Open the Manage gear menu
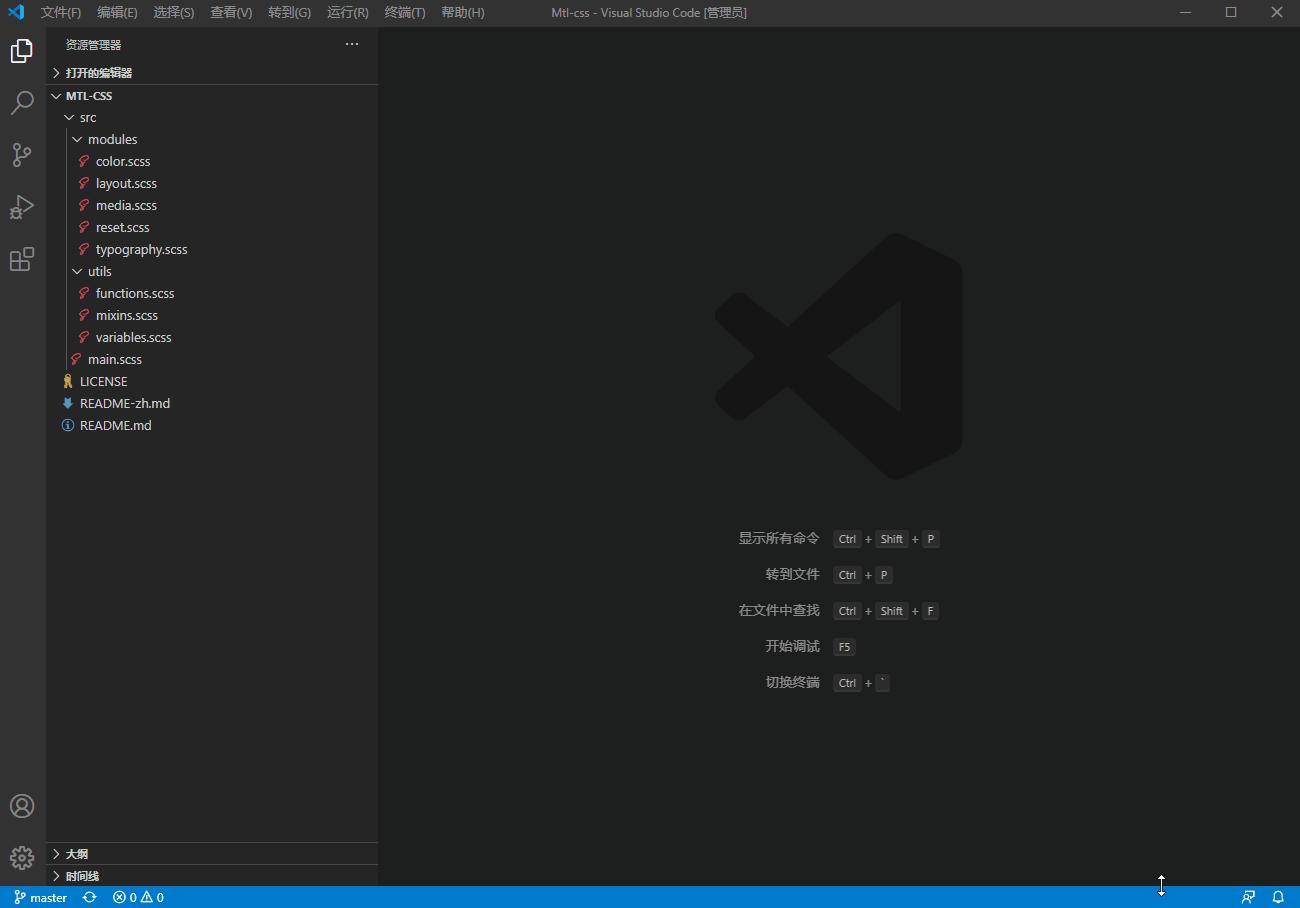The height and width of the screenshot is (908, 1300). 22,858
